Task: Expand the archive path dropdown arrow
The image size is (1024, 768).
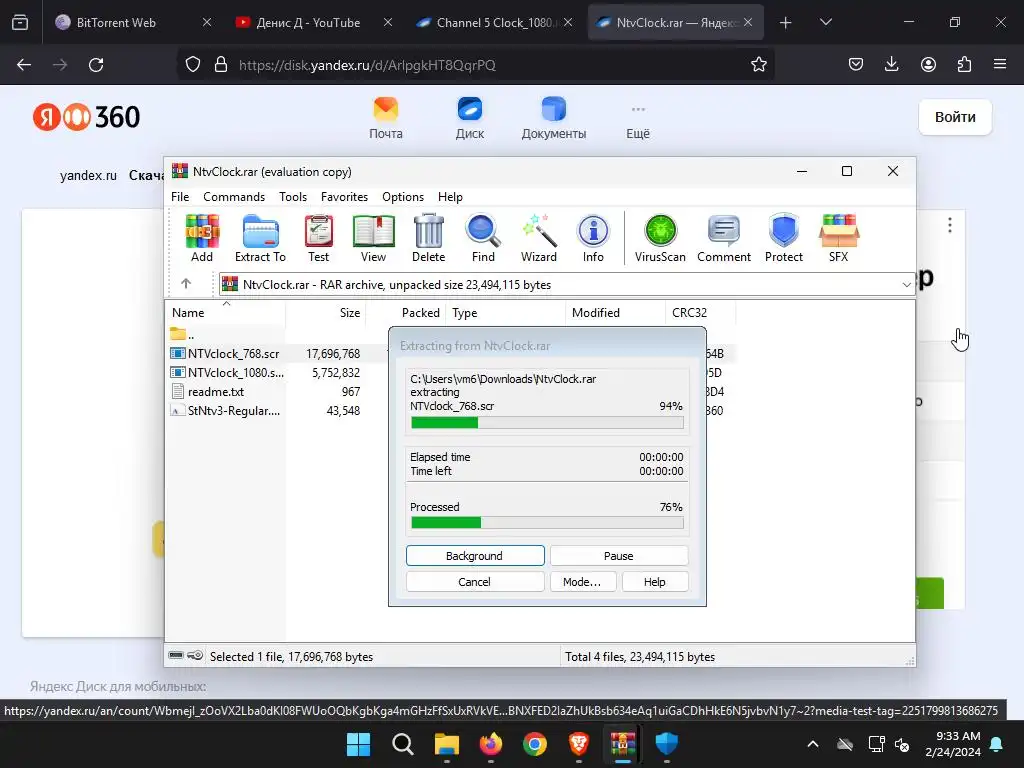Action: coord(906,285)
